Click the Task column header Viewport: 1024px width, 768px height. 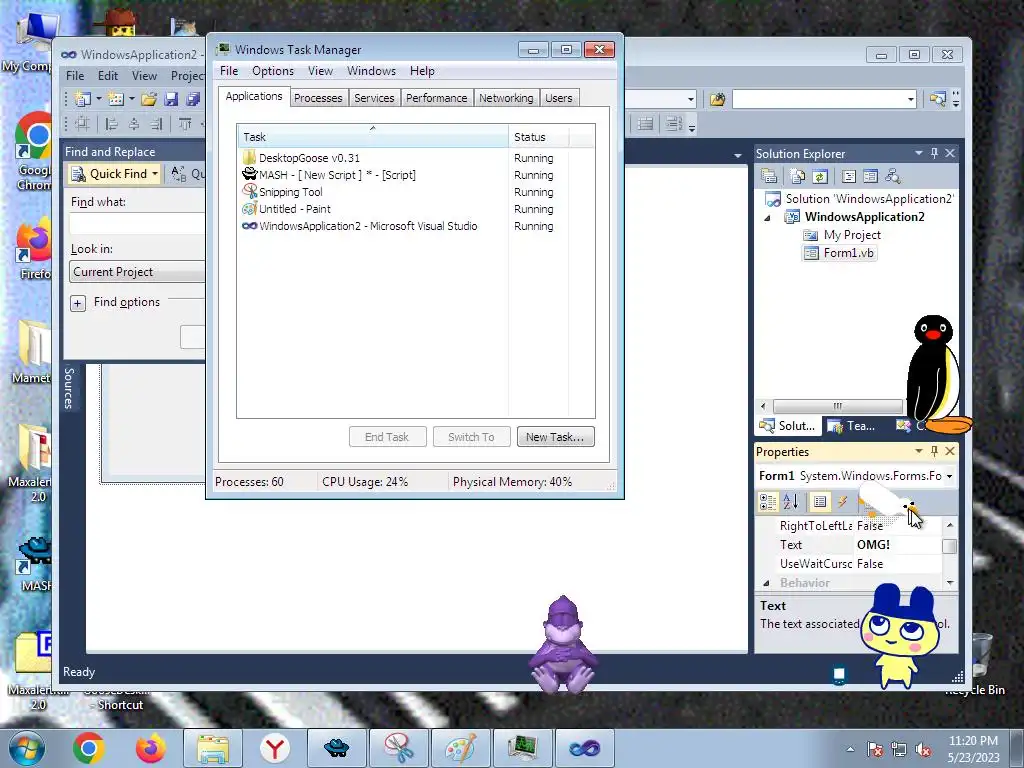pyautogui.click(x=373, y=137)
